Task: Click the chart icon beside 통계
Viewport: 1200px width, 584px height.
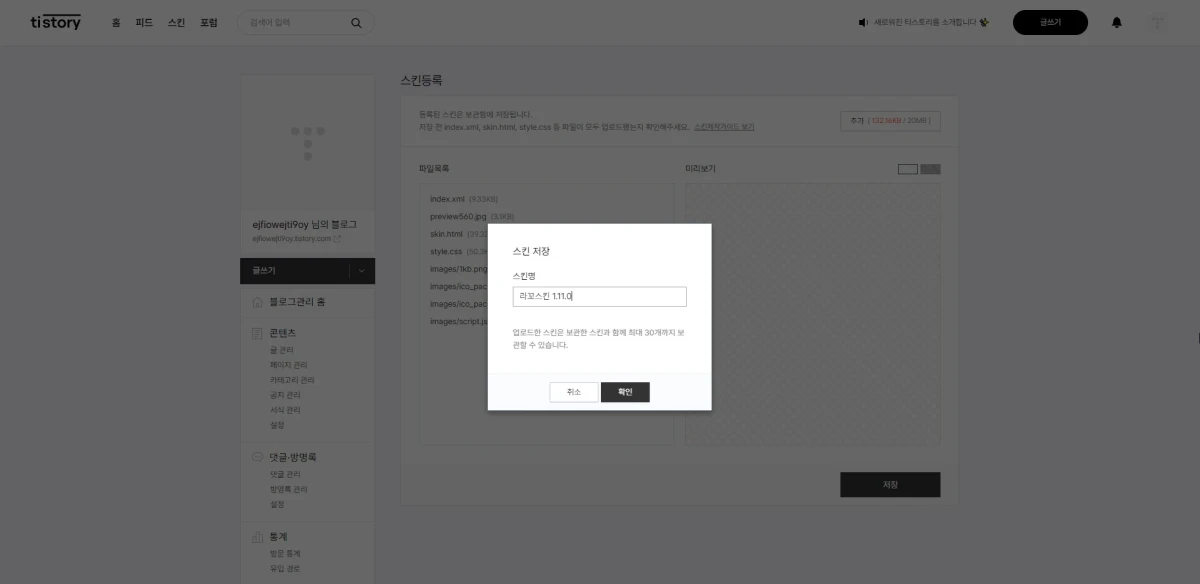Action: point(256,537)
